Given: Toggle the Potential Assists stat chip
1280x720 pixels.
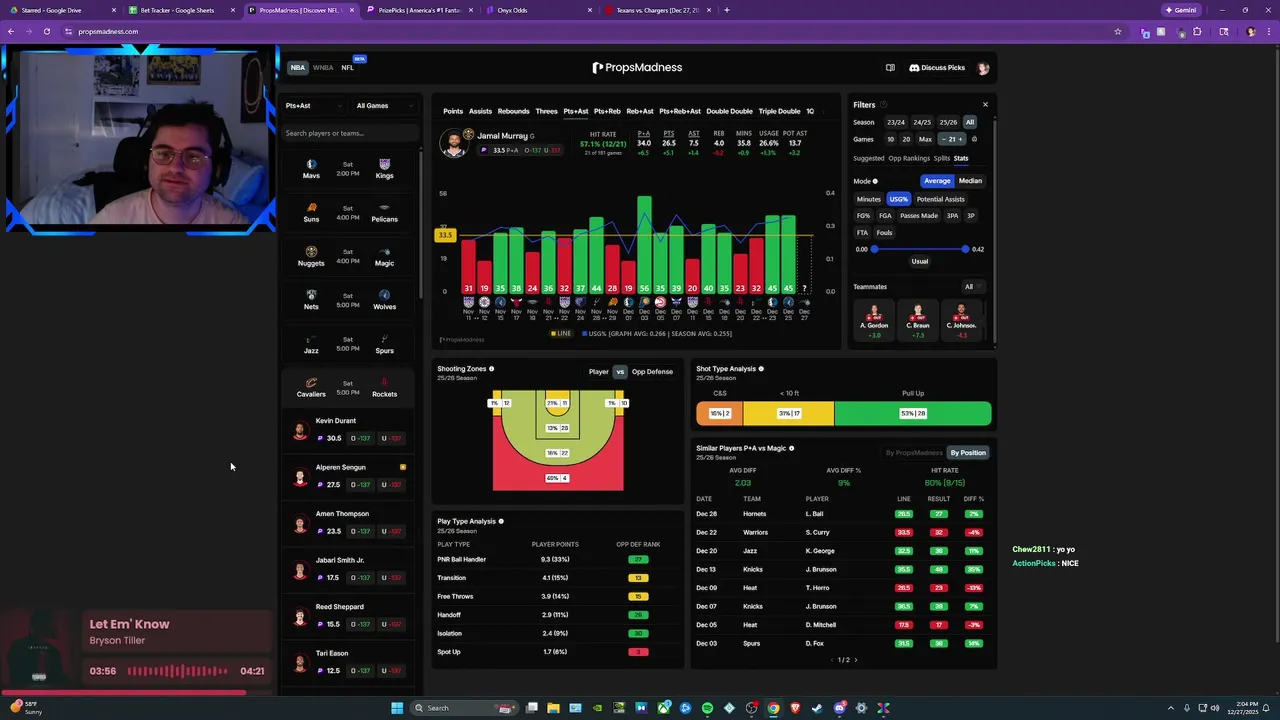Looking at the screenshot, I should click(x=940, y=199).
